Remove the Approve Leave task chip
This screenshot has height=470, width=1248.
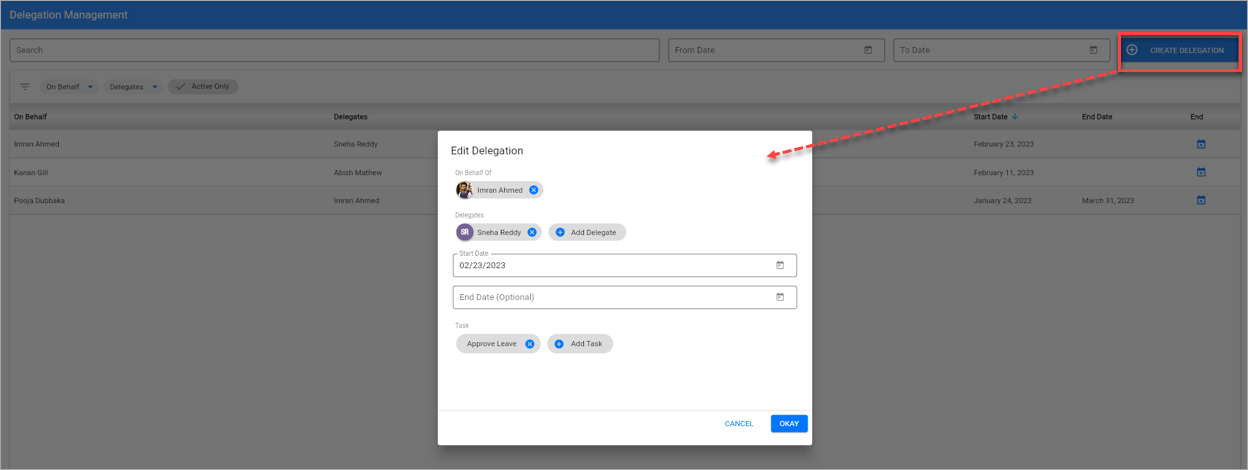(530, 344)
